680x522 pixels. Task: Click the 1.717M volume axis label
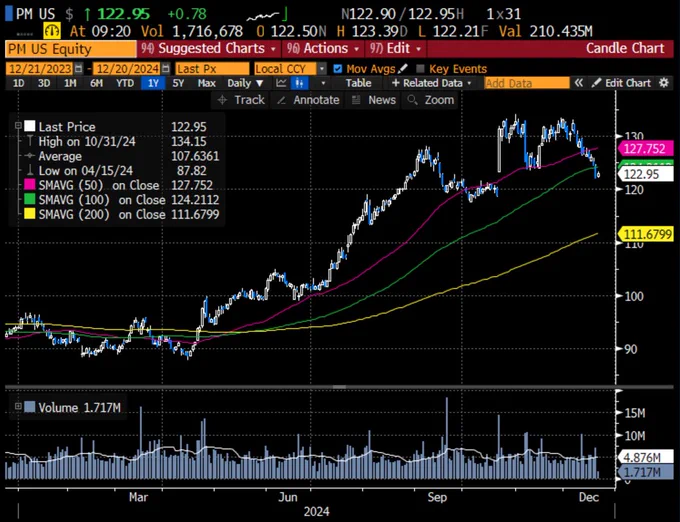646,472
